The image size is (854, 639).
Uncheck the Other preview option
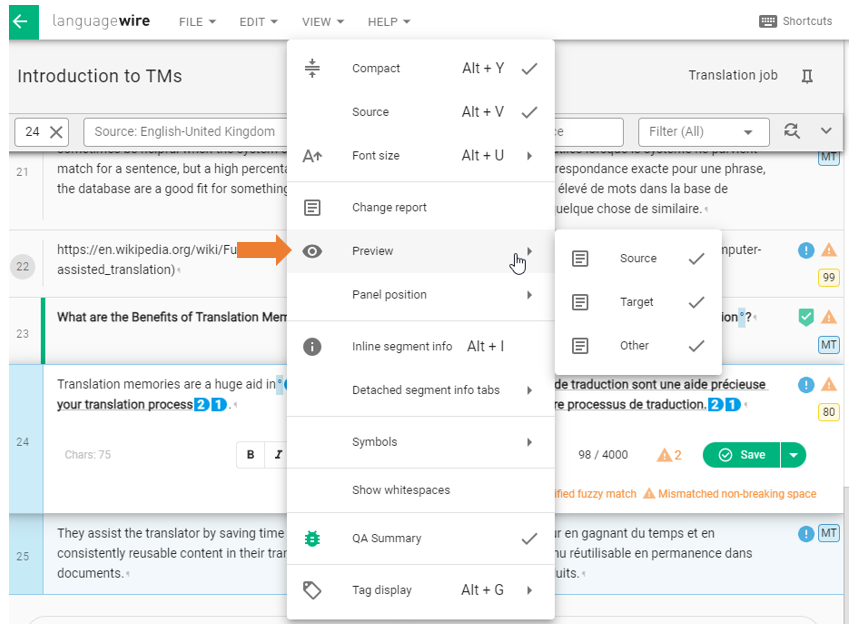click(x=634, y=345)
